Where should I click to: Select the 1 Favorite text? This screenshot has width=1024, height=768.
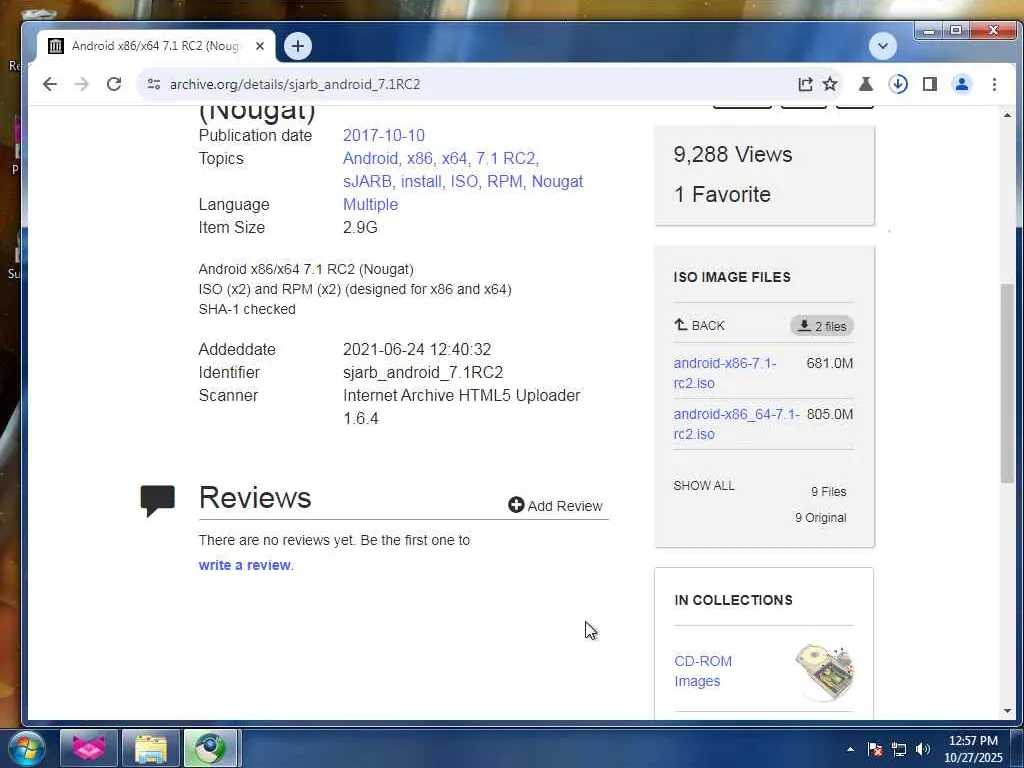point(722,194)
